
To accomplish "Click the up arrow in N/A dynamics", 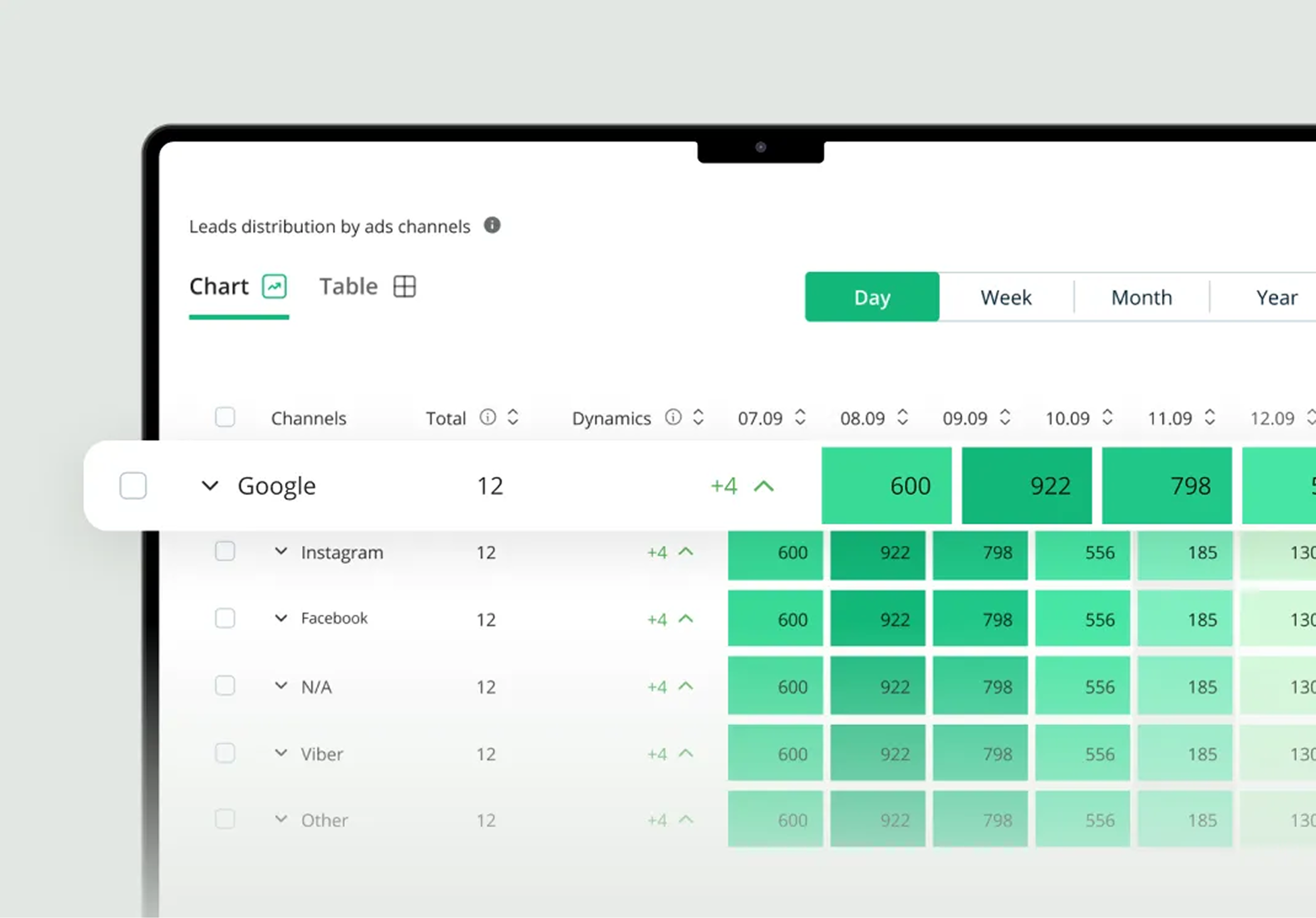I will coord(686,686).
